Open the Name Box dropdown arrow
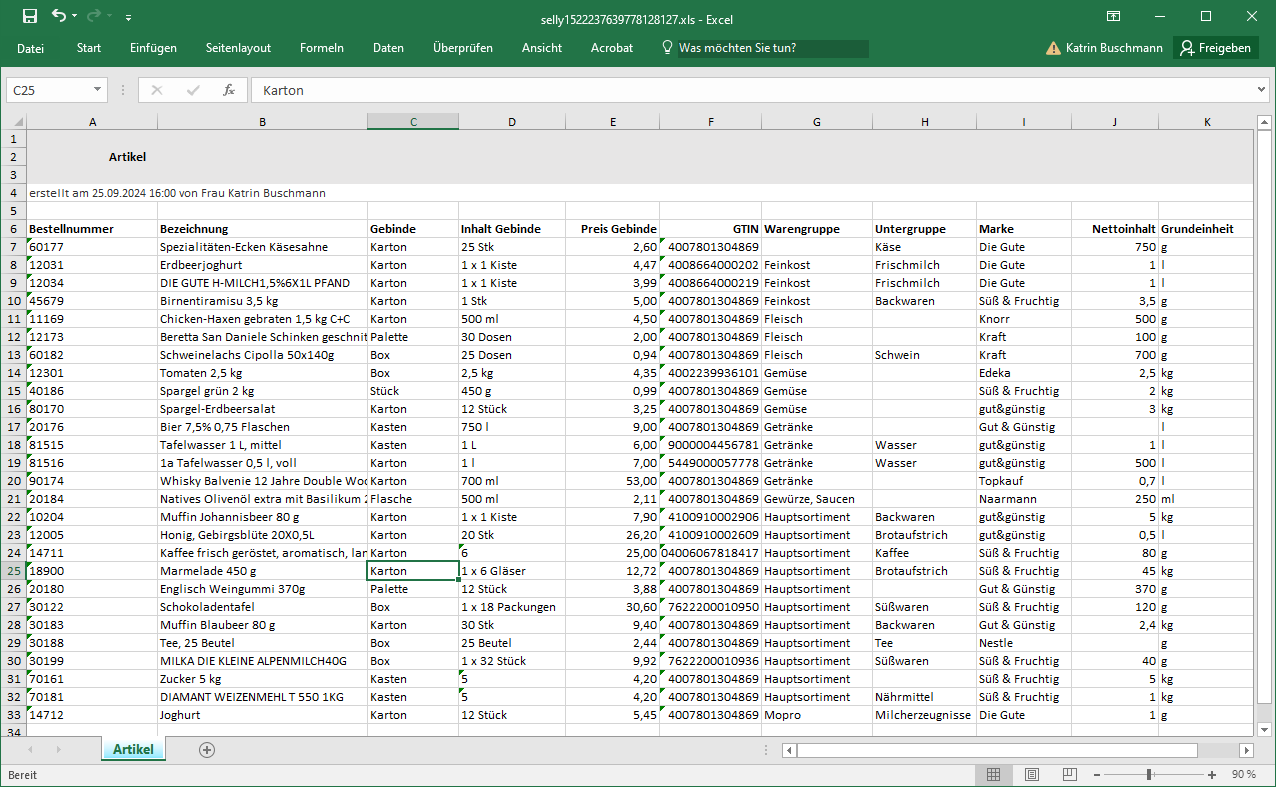The height and width of the screenshot is (787, 1276). point(97,90)
